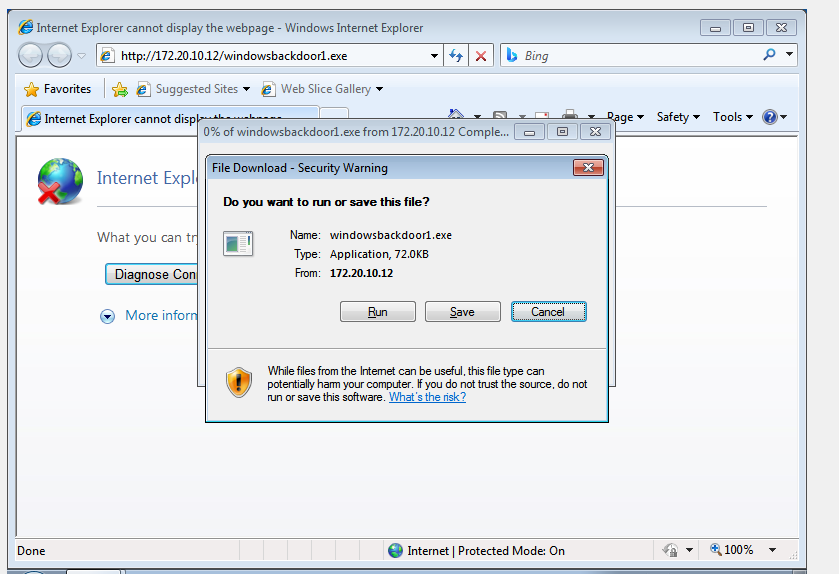
Task: Click the More information link text
Action: click(161, 315)
